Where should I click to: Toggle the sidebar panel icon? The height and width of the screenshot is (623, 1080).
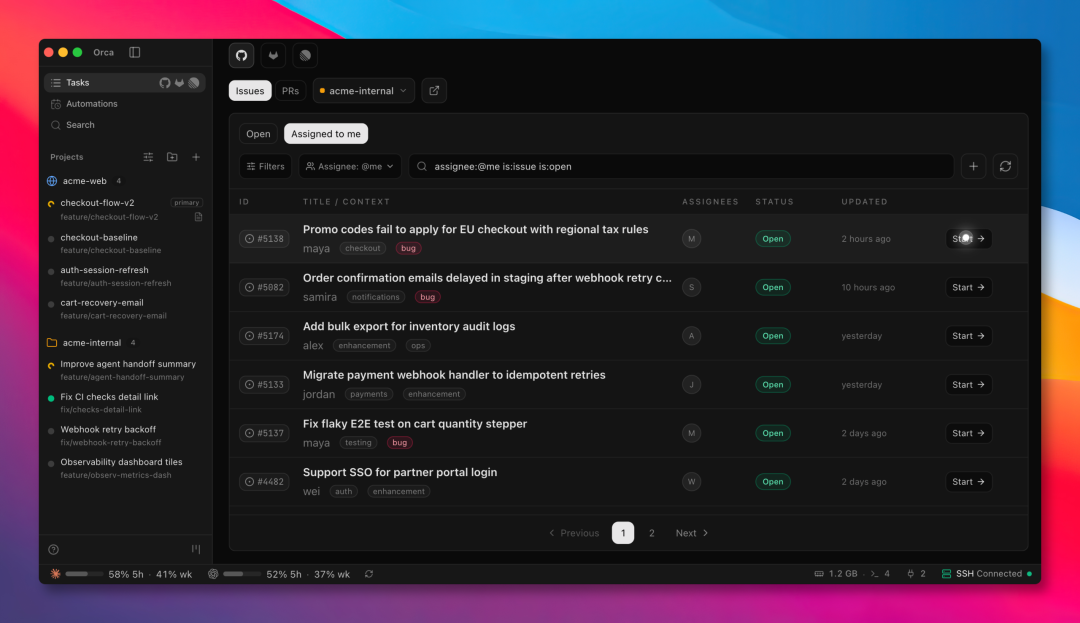point(135,52)
